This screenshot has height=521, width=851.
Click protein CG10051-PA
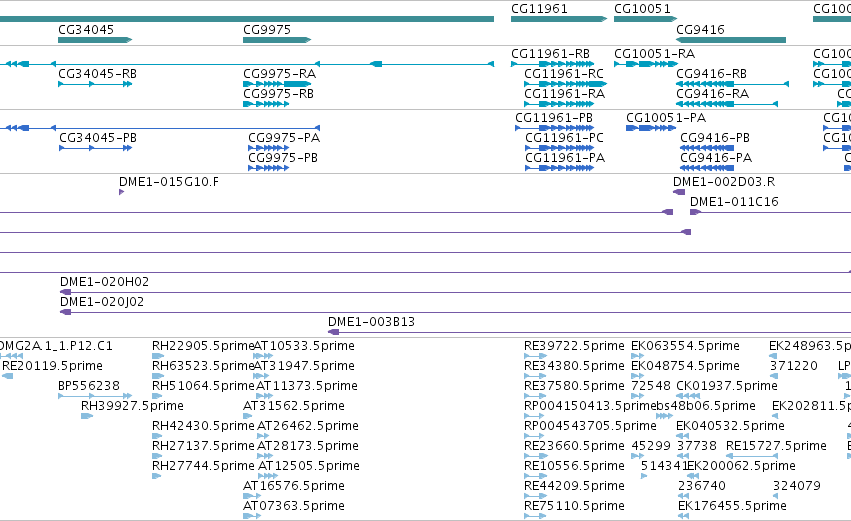tap(651, 128)
